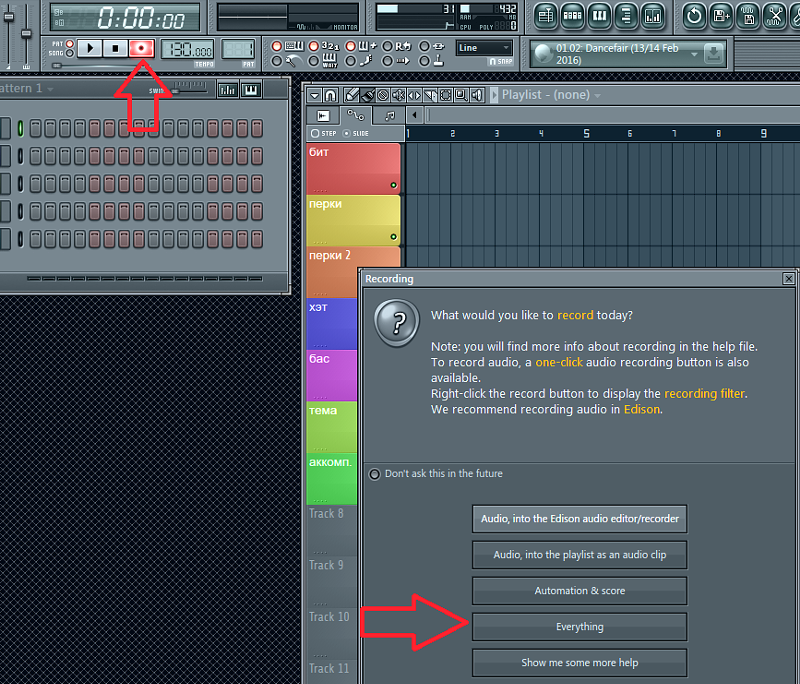This screenshot has width=800, height=684.
Task: Select the Draw pencil tool in Playlist
Action: (x=352, y=95)
